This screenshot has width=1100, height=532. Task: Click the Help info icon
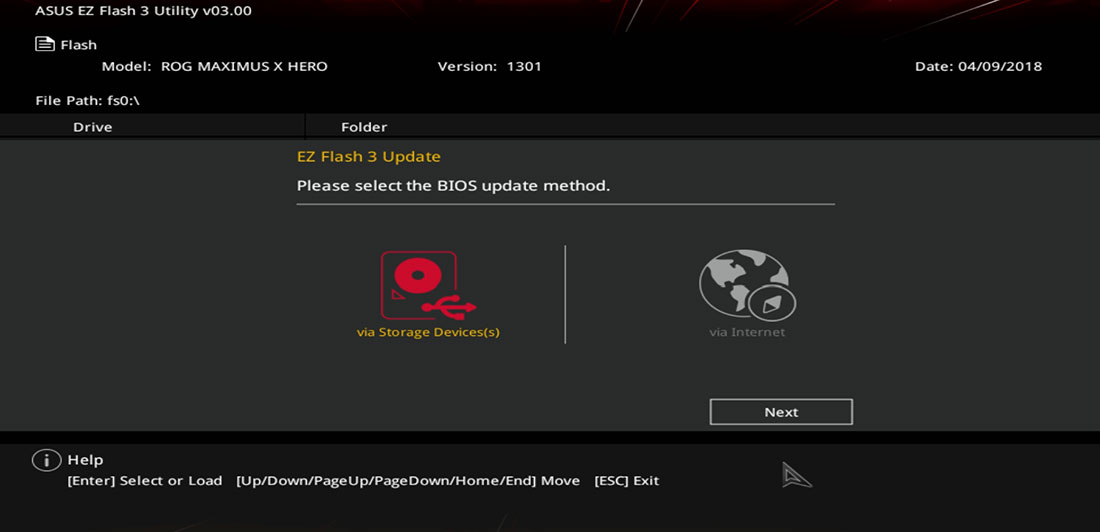tap(46, 460)
